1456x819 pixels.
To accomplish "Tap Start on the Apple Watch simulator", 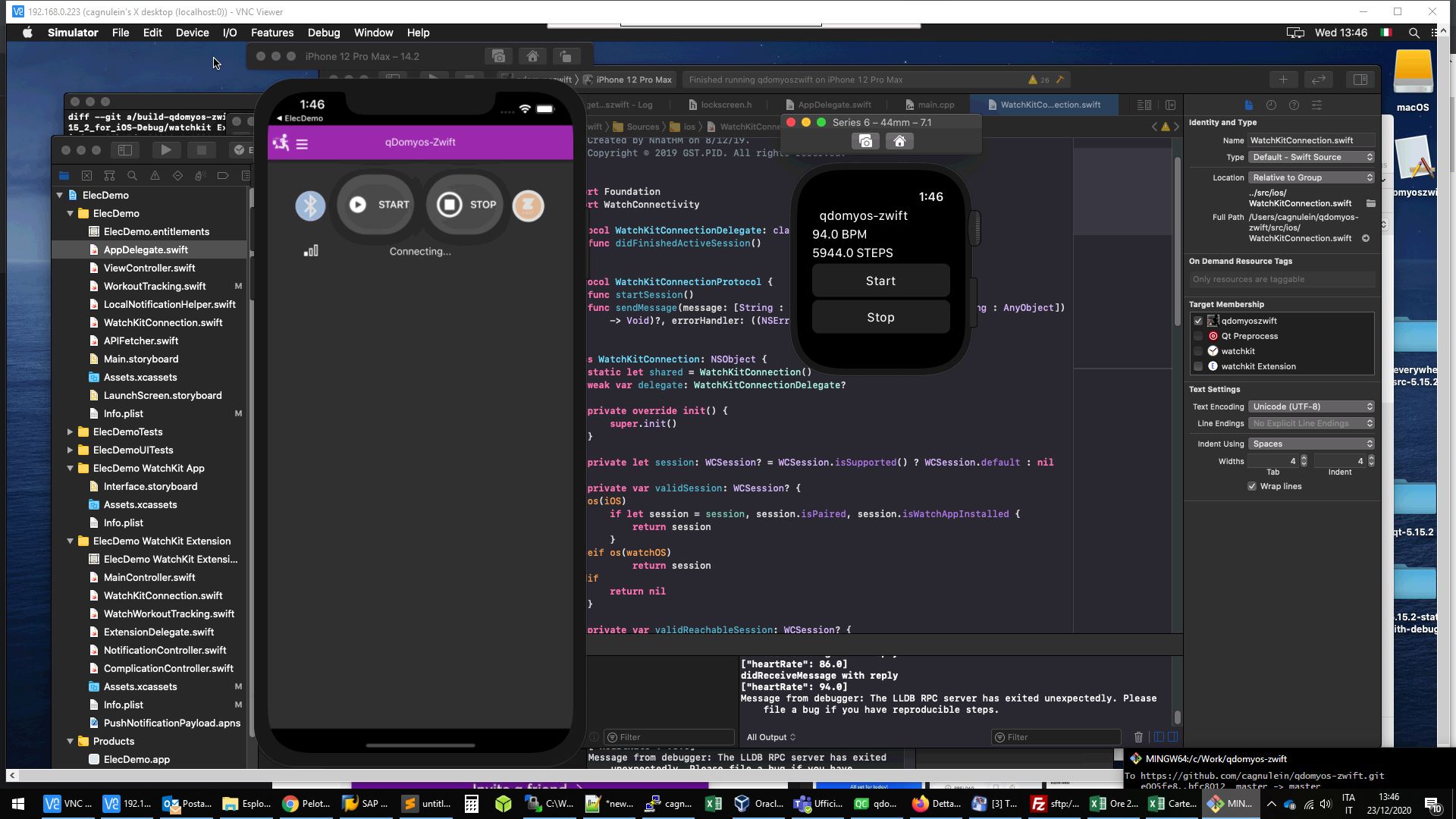I will pyautogui.click(x=880, y=281).
